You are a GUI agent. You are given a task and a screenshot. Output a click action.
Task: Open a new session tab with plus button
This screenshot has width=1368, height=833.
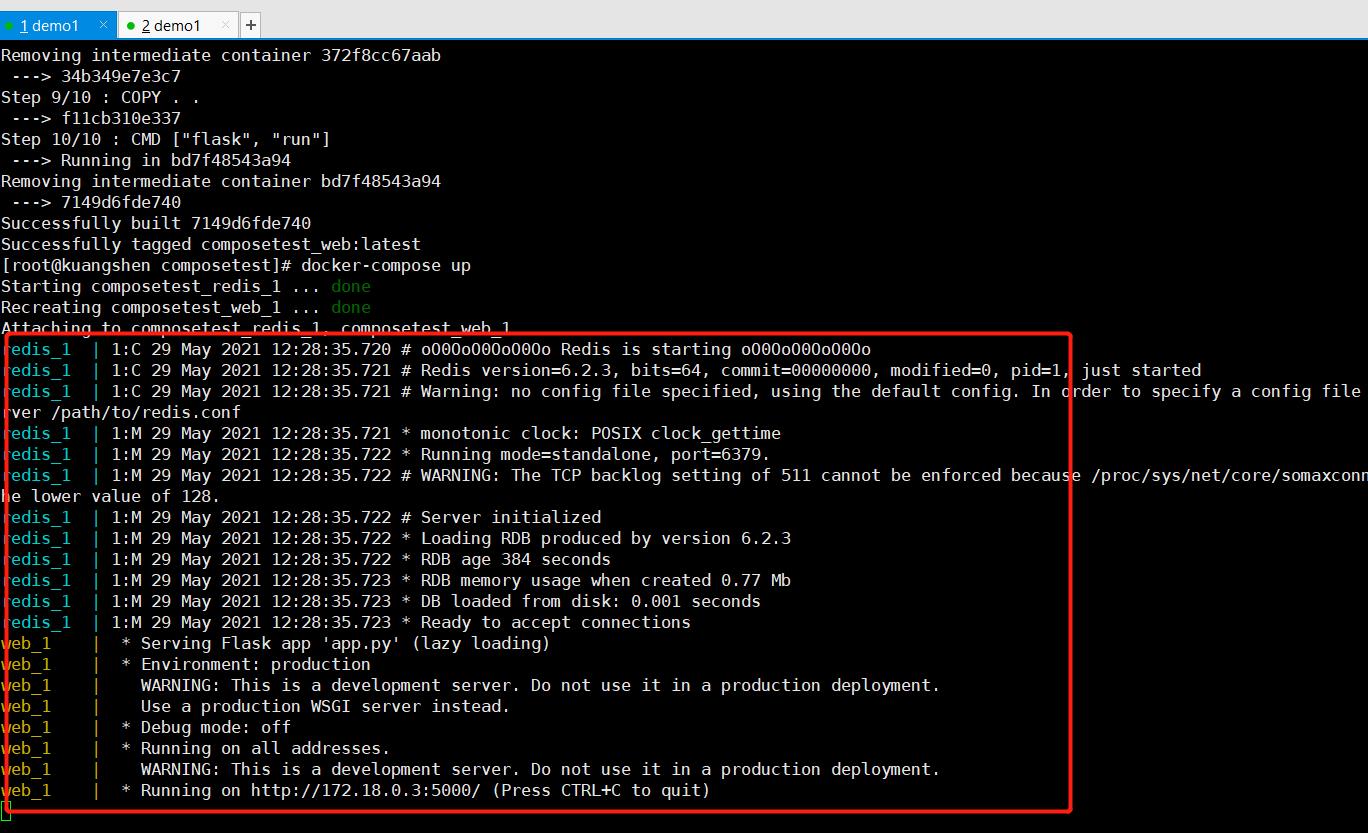(x=250, y=25)
